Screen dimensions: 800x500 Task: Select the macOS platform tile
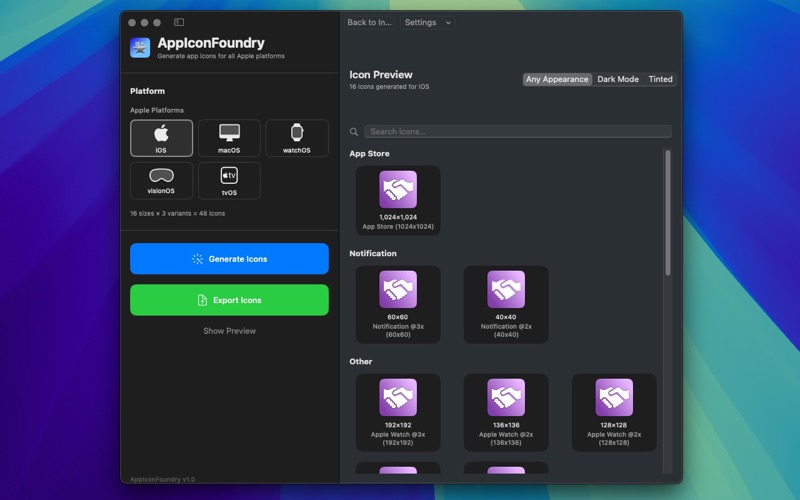pos(229,138)
